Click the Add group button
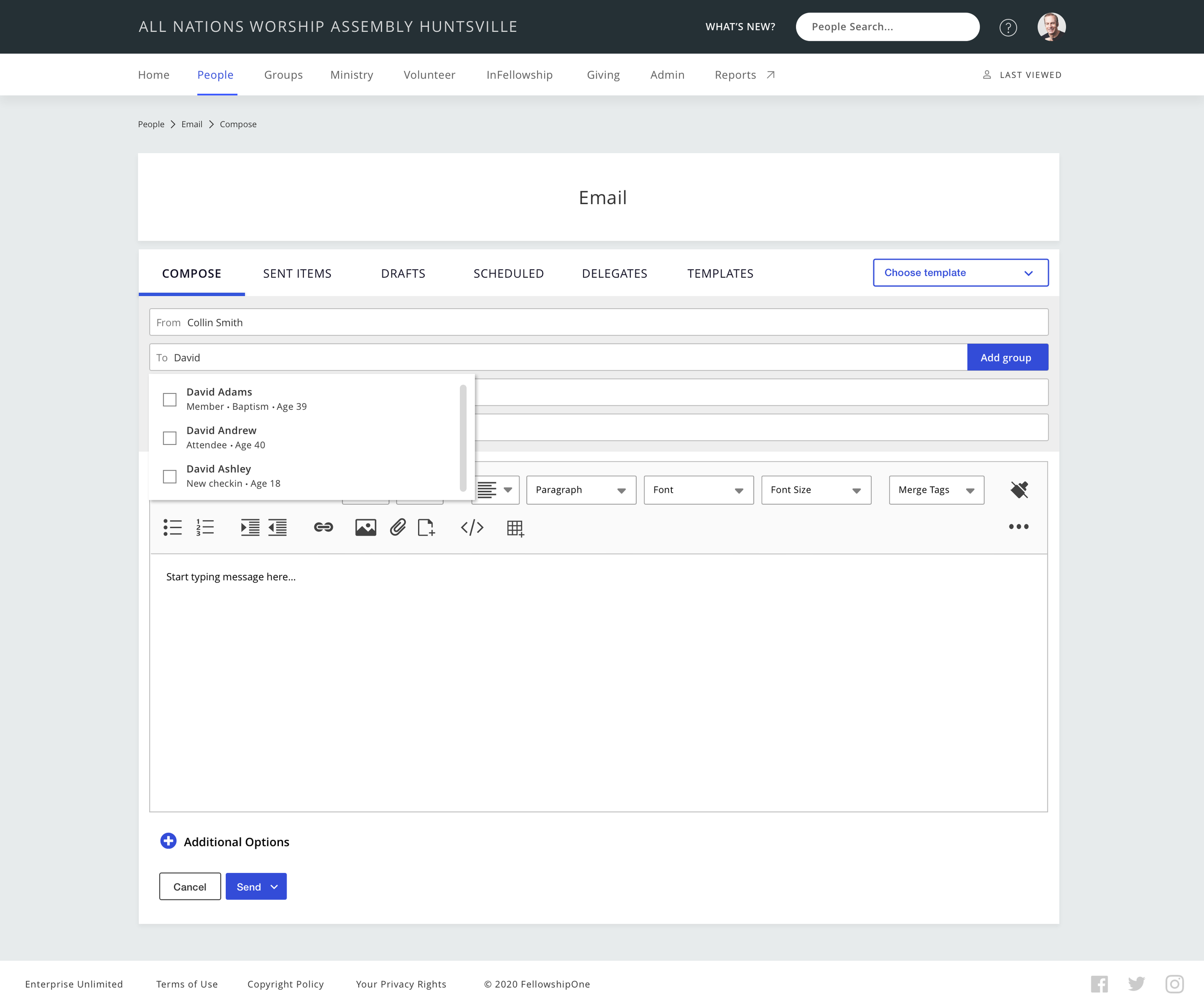 pos(1007,358)
